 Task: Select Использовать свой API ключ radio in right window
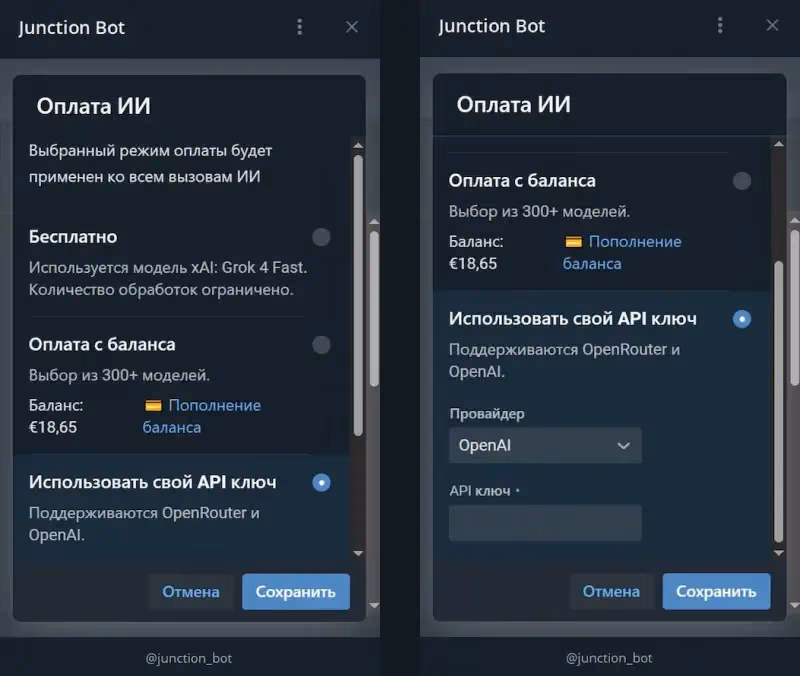point(741,319)
